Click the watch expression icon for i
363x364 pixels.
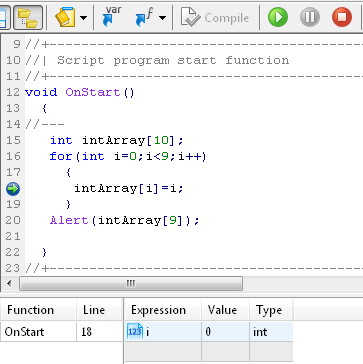[x=135, y=332]
